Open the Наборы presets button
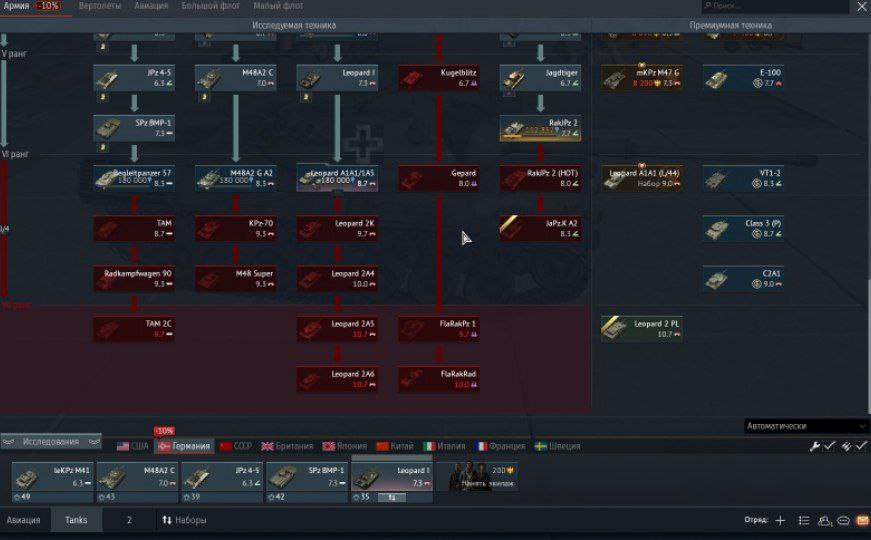Viewport: 871px width, 540px height. pos(184,520)
